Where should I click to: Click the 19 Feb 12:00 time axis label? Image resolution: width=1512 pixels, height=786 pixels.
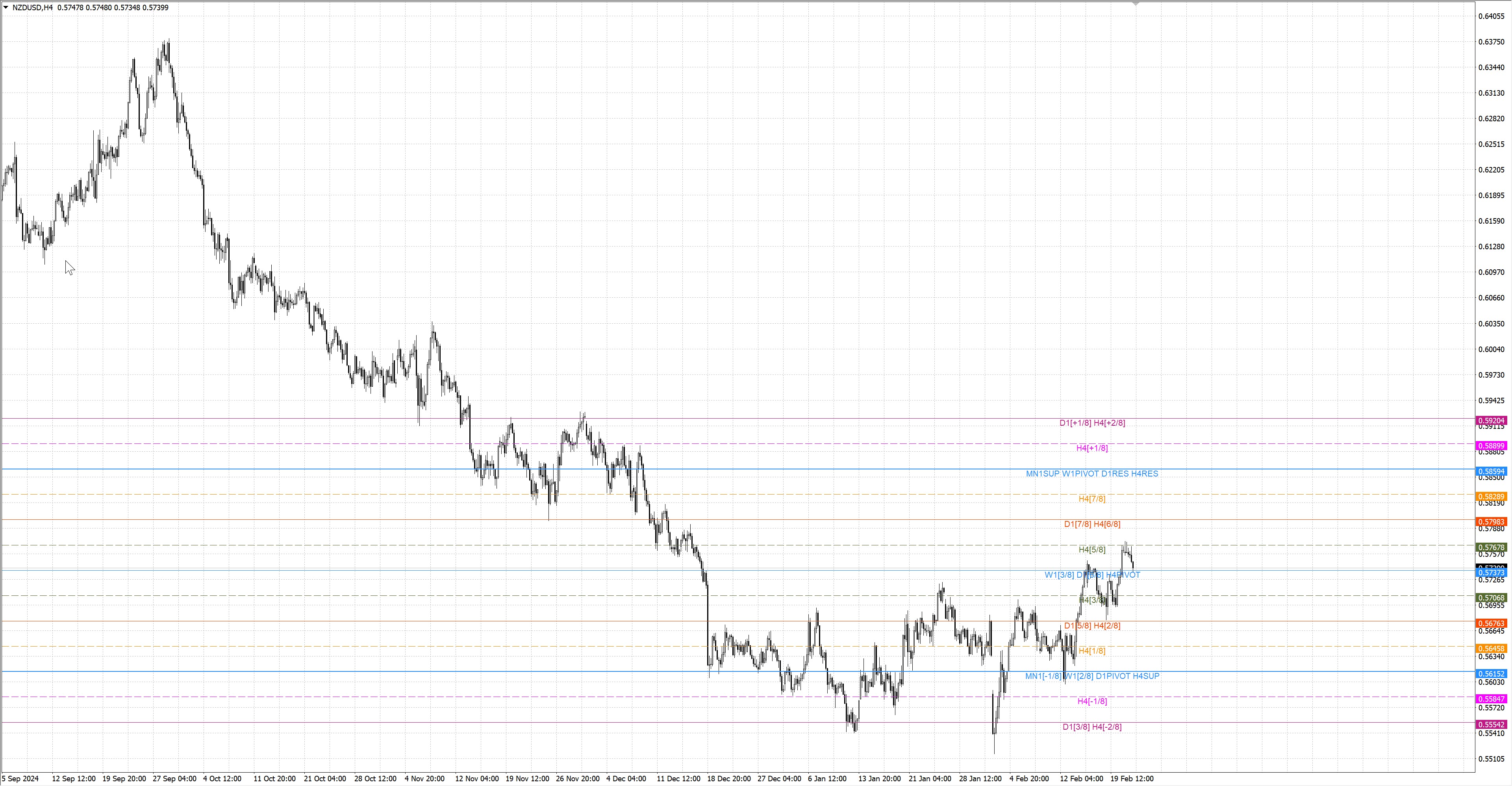pos(1132,779)
